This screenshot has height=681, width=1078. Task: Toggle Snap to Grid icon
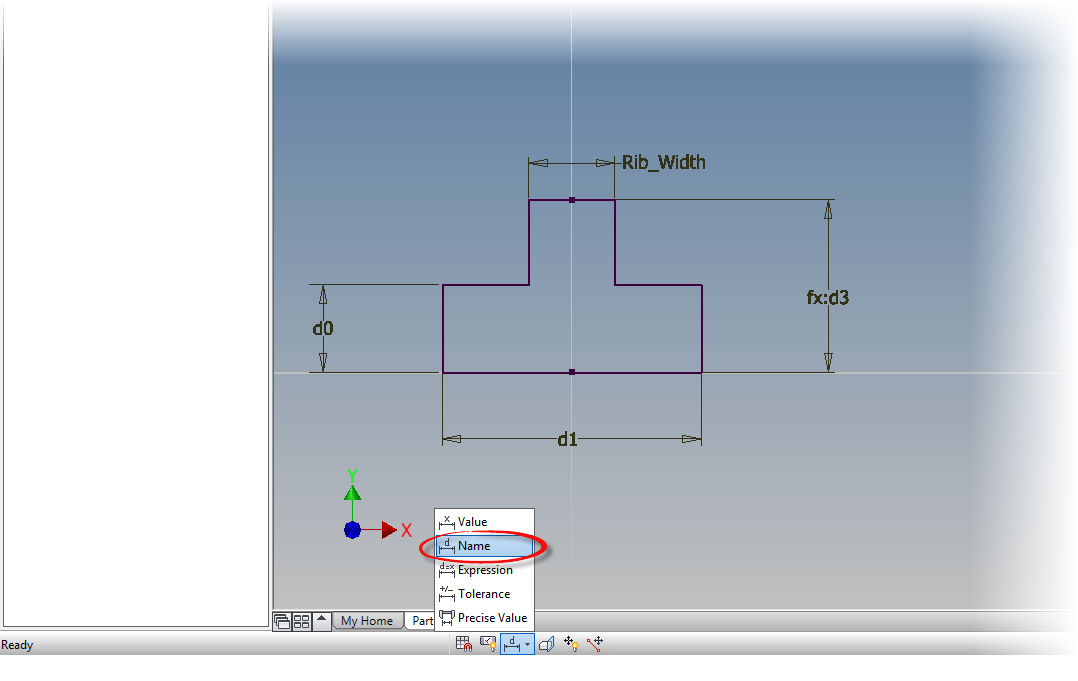point(464,644)
